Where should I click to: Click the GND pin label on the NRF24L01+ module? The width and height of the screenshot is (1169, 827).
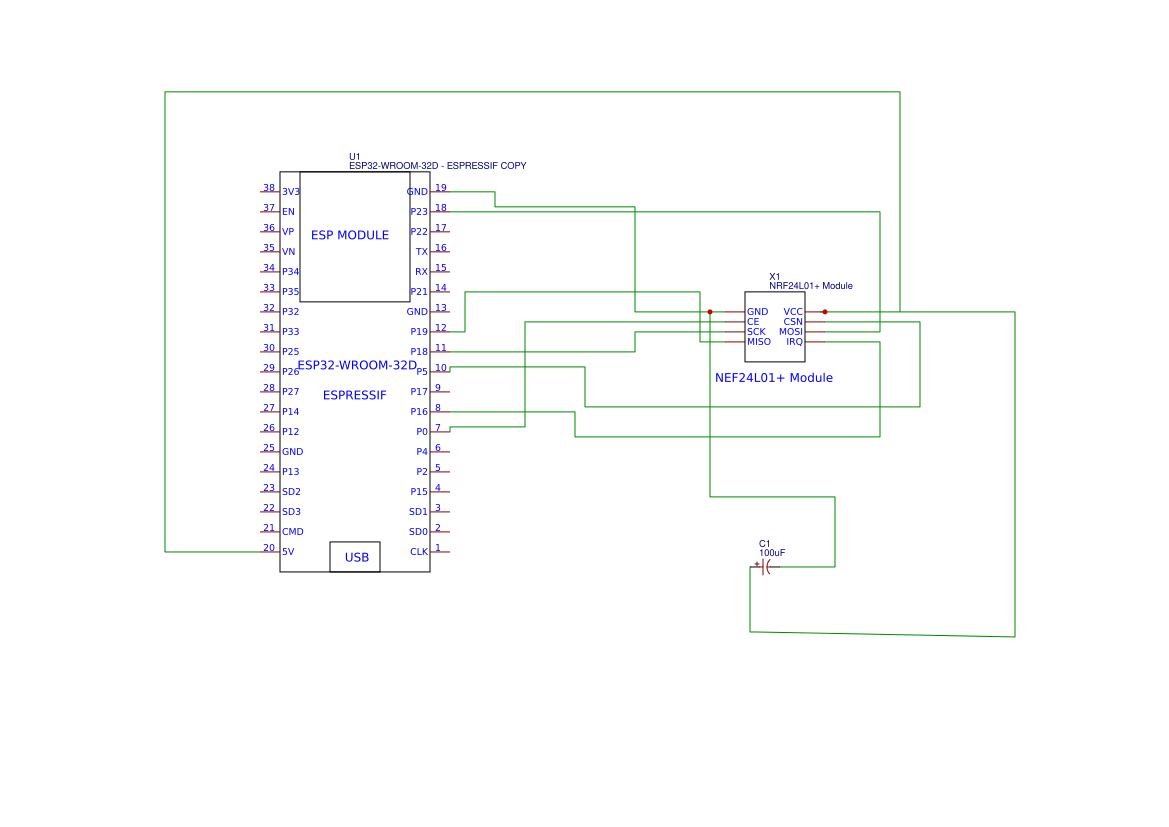point(757,312)
